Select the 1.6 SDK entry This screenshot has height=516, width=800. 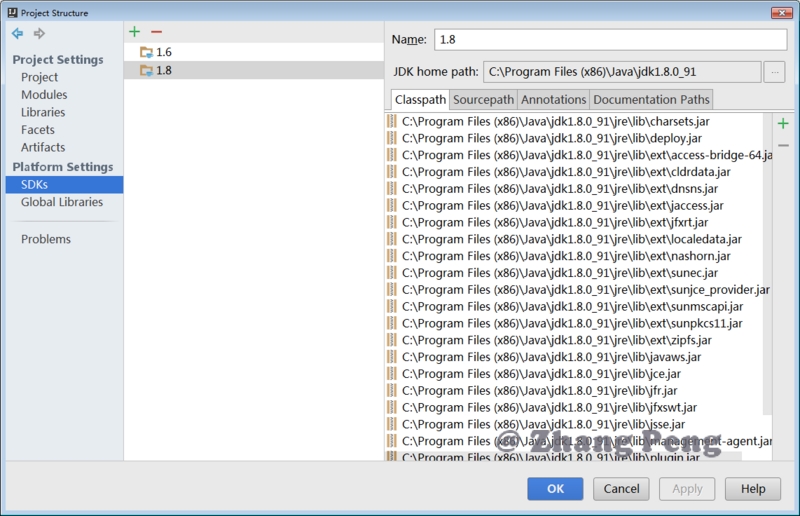[163, 52]
